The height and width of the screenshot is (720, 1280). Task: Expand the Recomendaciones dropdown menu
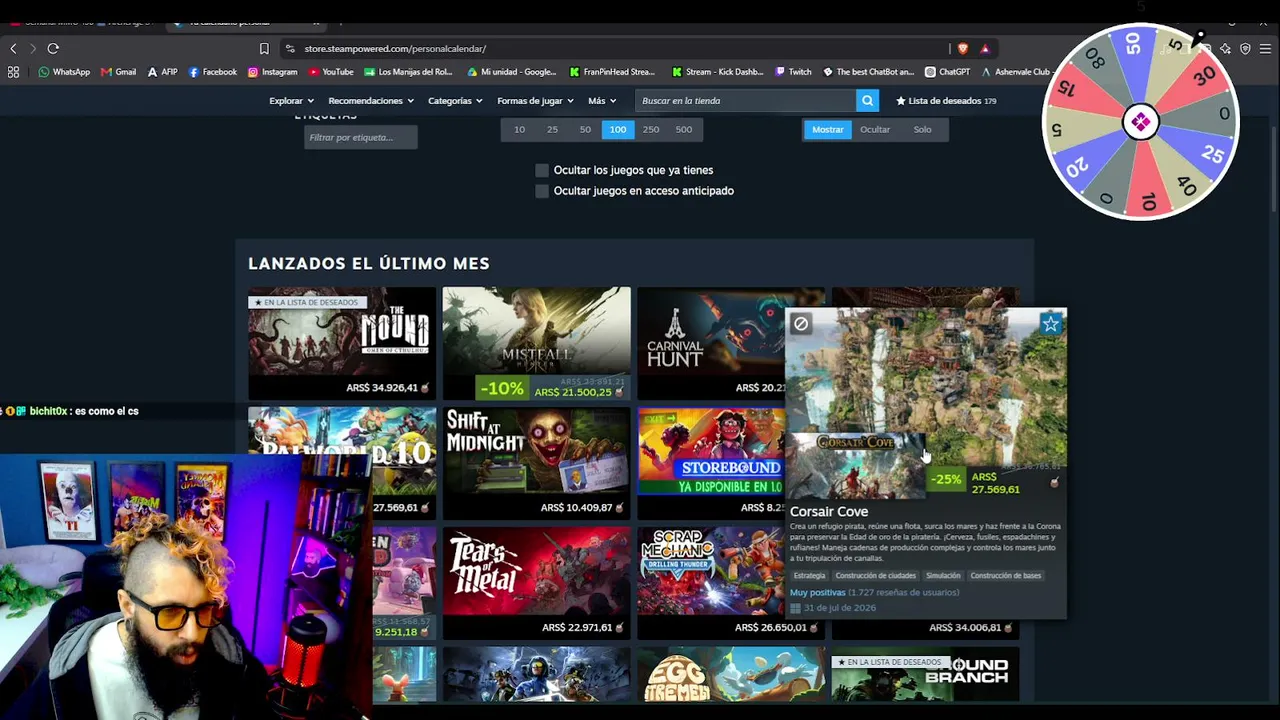coord(371,101)
